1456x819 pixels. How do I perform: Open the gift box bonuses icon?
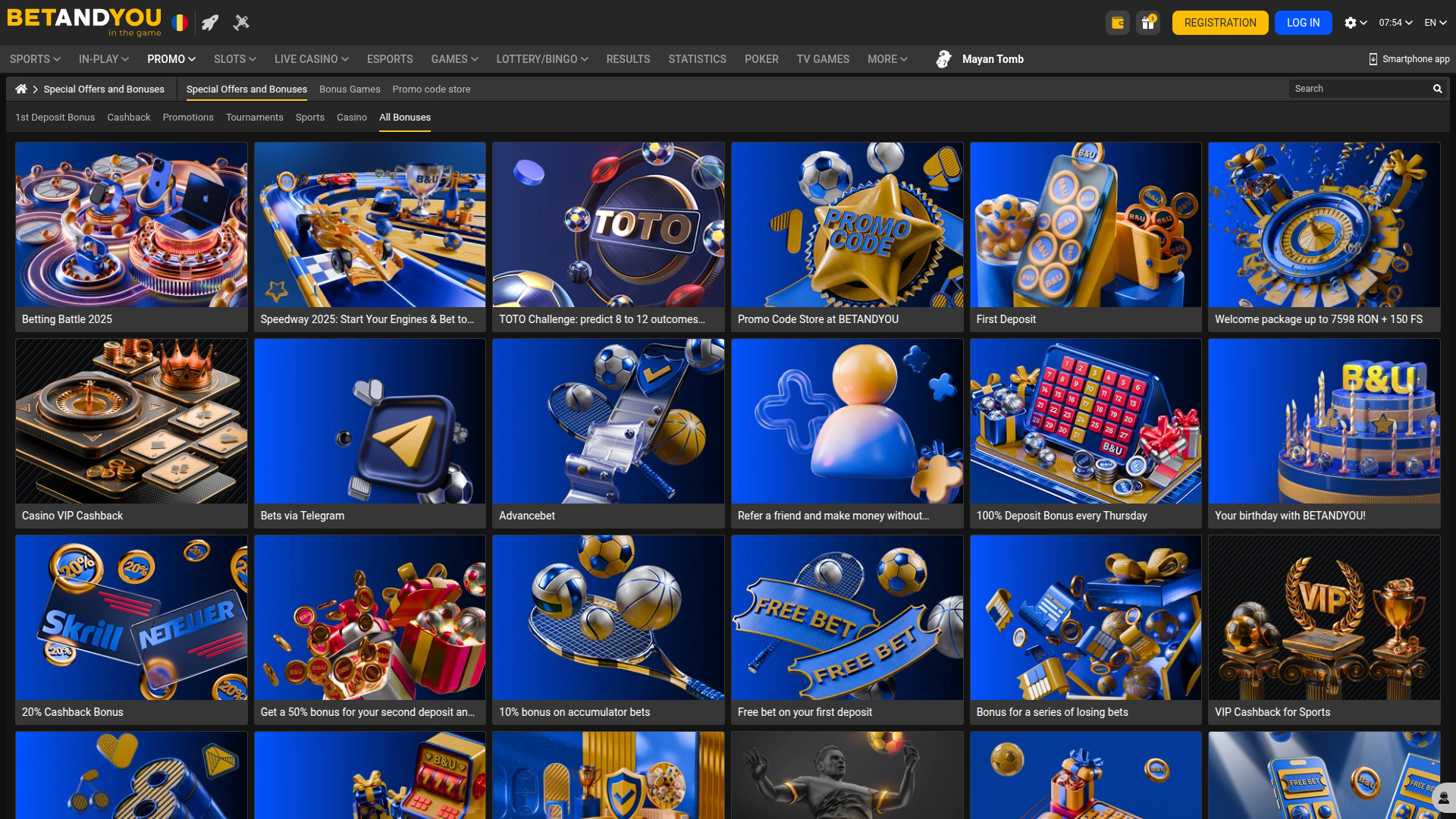pyautogui.click(x=1148, y=23)
